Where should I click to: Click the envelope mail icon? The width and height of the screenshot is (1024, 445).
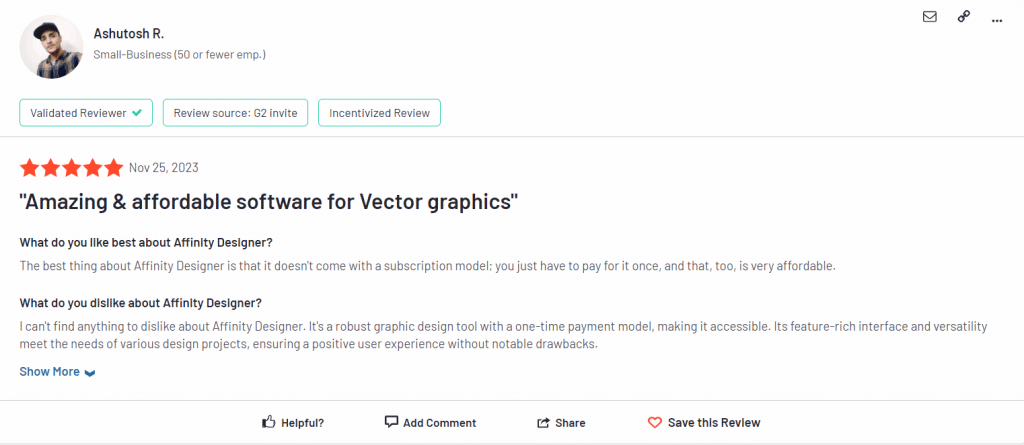[929, 17]
